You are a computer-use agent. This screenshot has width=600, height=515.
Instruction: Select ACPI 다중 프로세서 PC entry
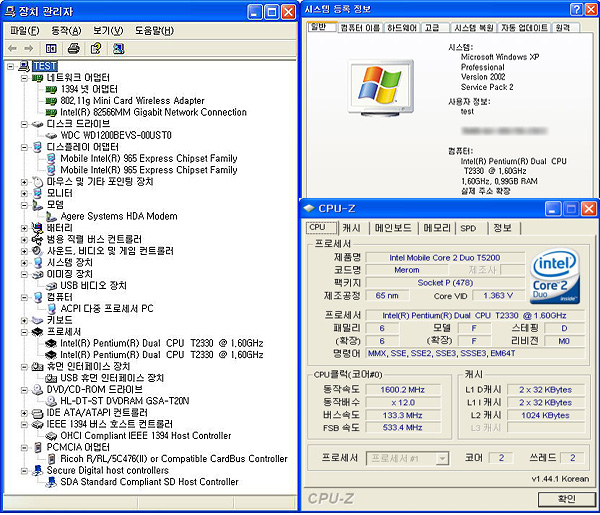click(x=107, y=309)
